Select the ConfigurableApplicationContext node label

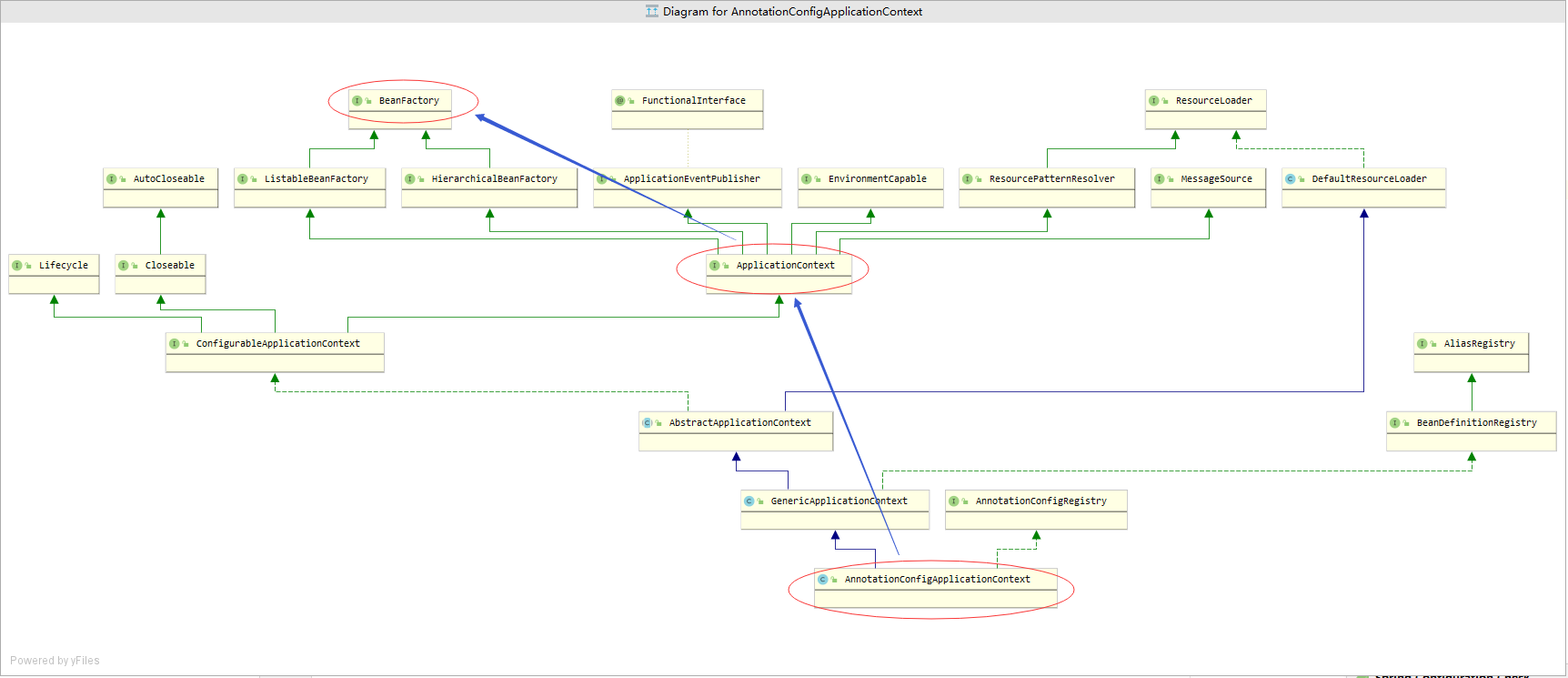[x=278, y=344]
